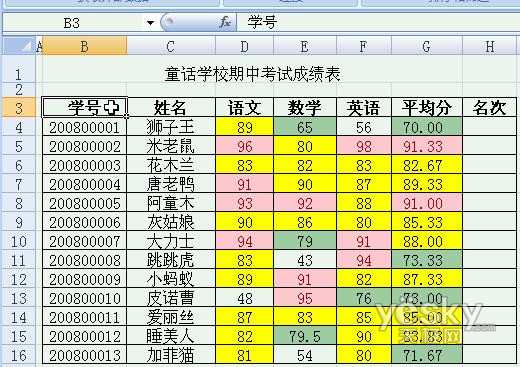Select 狮子王's English score 56

(x=364, y=127)
